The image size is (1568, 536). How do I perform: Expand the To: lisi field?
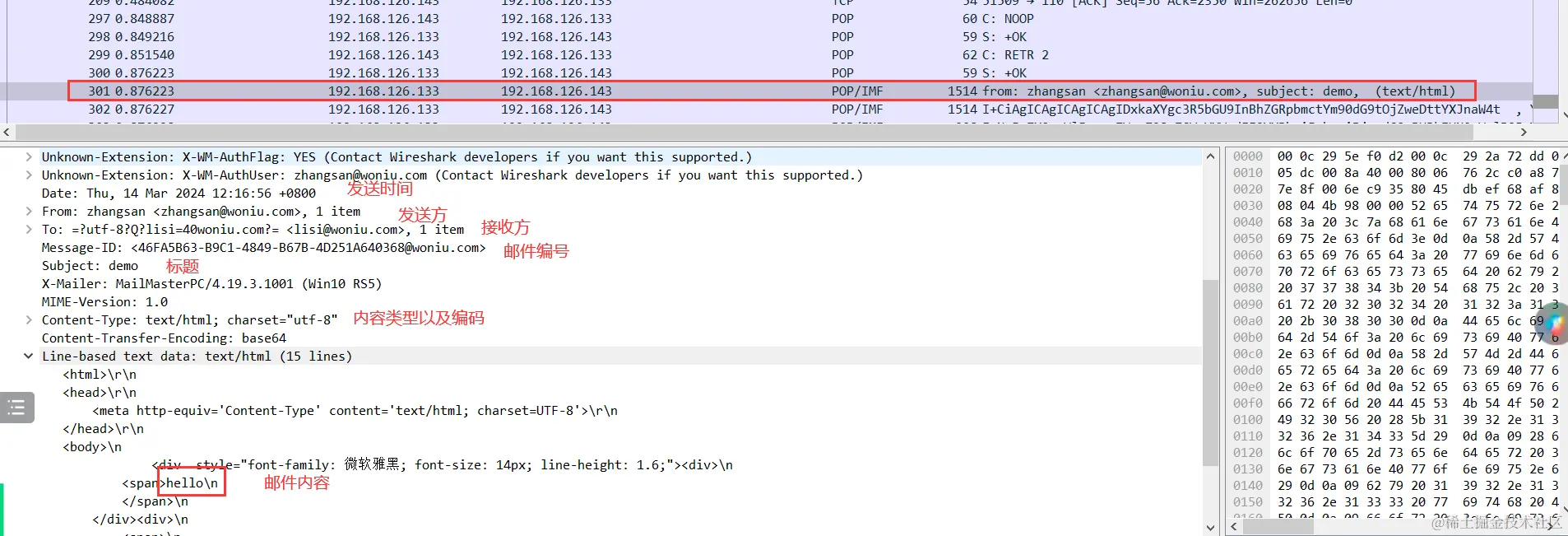[29, 230]
